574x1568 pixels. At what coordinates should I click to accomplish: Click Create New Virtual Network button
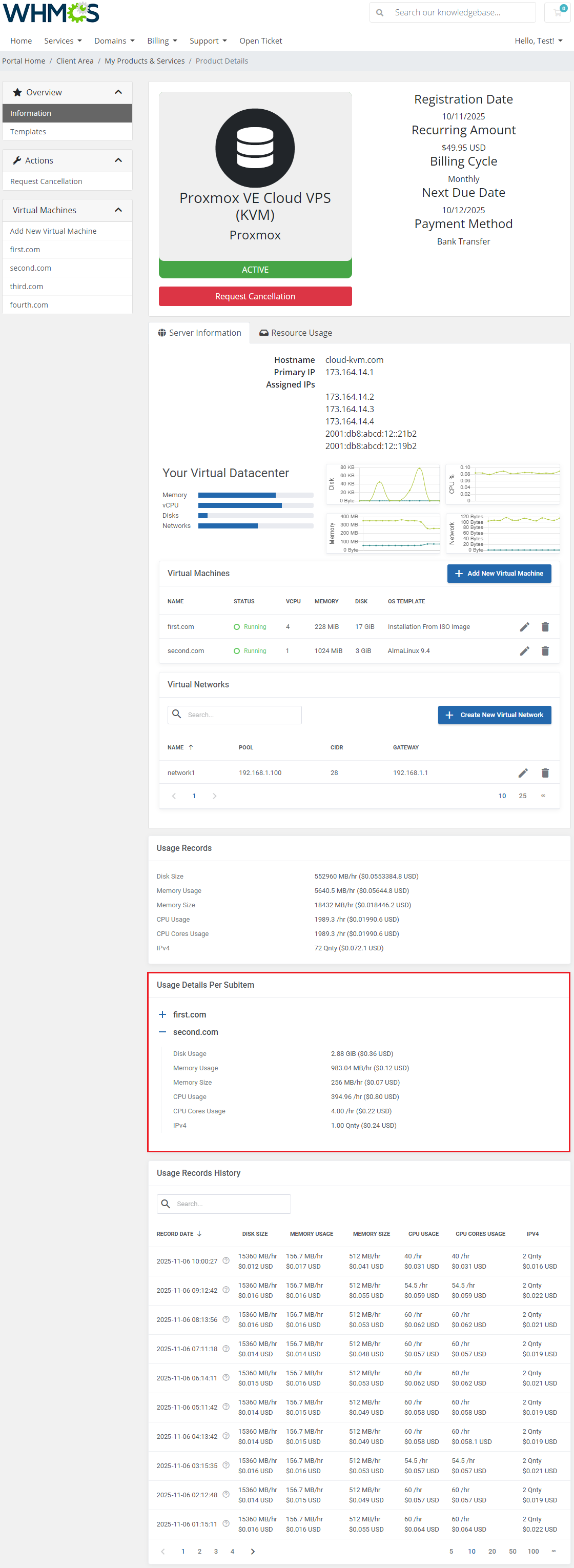pyautogui.click(x=494, y=715)
